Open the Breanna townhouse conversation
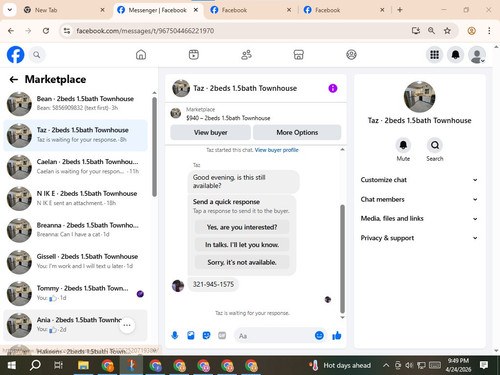Viewport: 500px width, 375px height. click(x=76, y=230)
